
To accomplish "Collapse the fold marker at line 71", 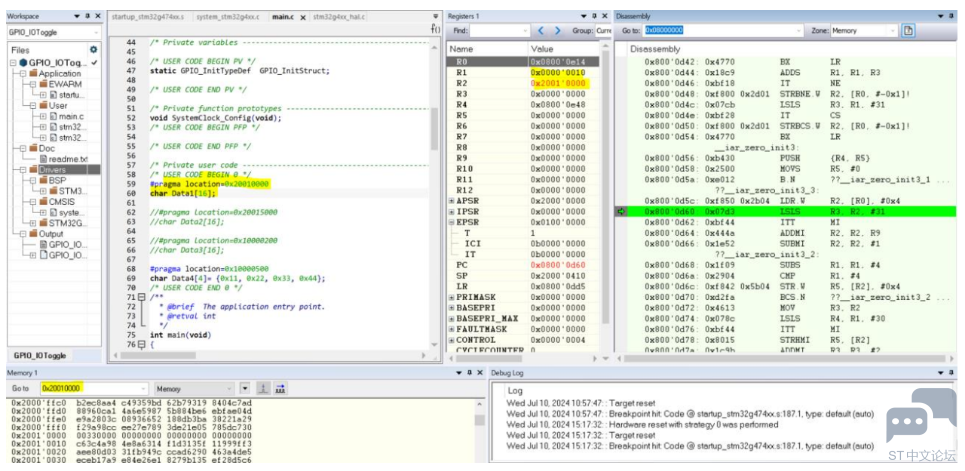I will 141,297.
